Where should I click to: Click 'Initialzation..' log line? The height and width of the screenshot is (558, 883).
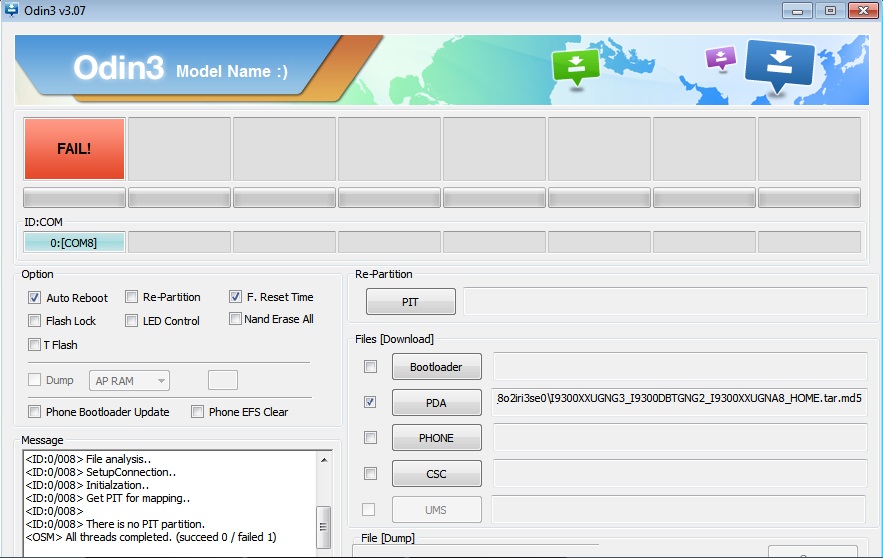point(87,485)
